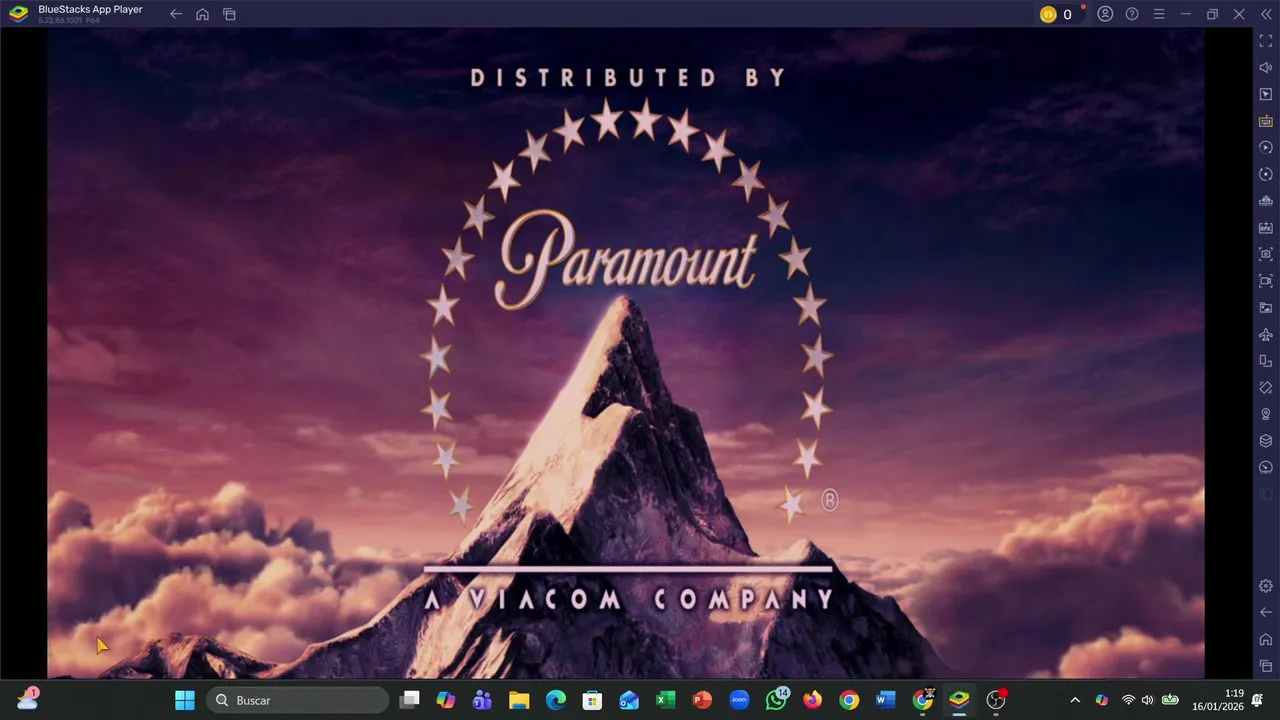1280x720 pixels.
Task: Click the BlueStacks icon in the taskbar
Action: (959, 700)
